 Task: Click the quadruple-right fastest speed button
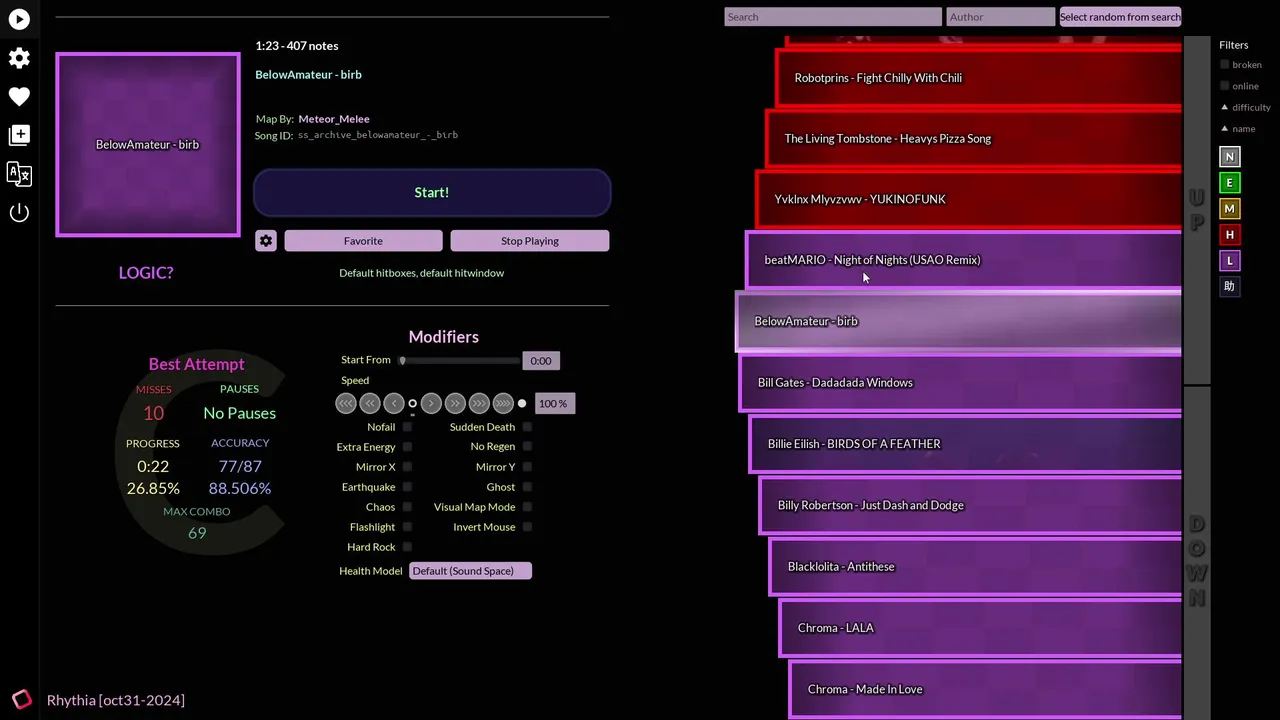[503, 403]
